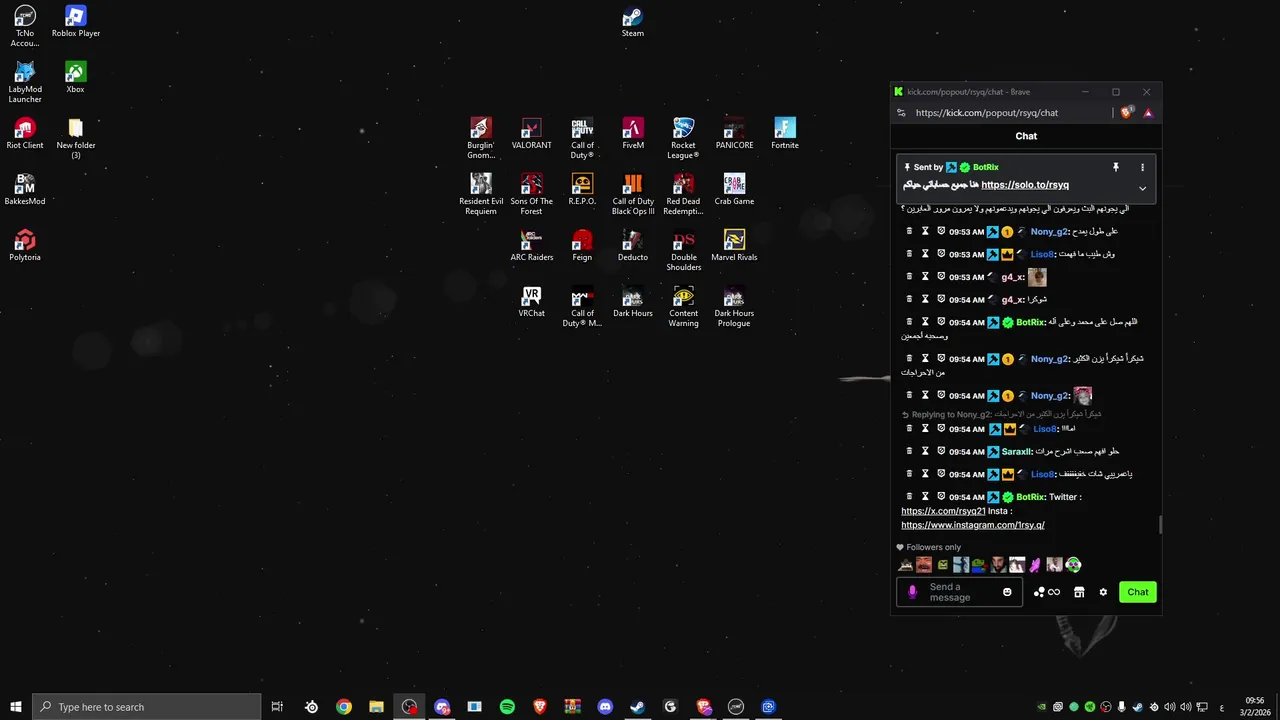1280x720 pixels.
Task: Select the Polytoria desktop icon
Action: click(x=25, y=246)
